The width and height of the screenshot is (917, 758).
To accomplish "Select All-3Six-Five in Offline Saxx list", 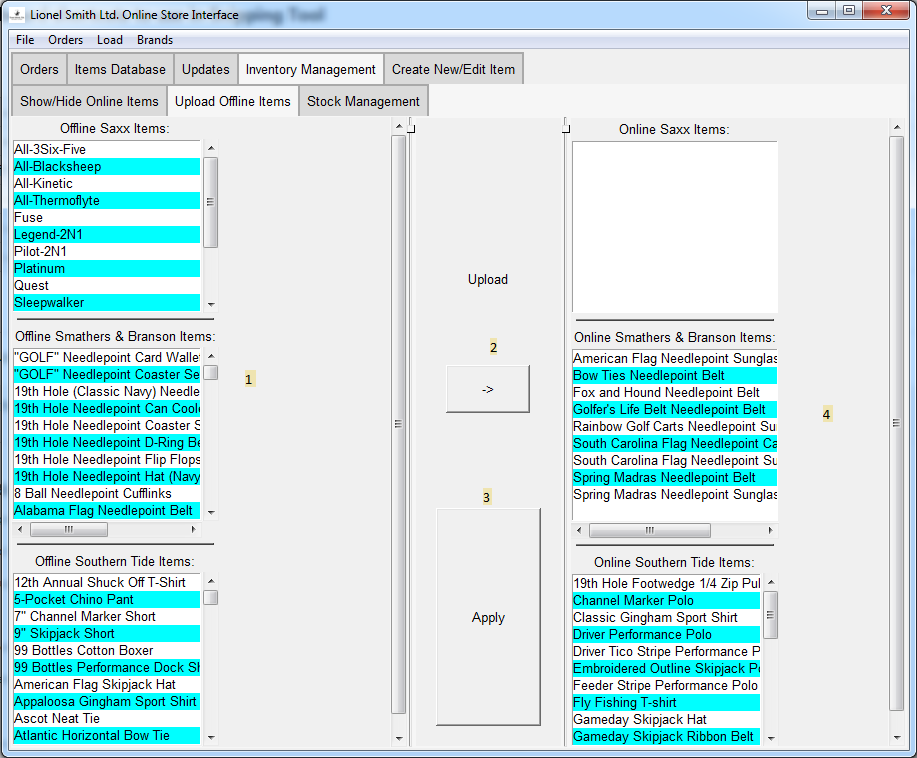I will 106,149.
